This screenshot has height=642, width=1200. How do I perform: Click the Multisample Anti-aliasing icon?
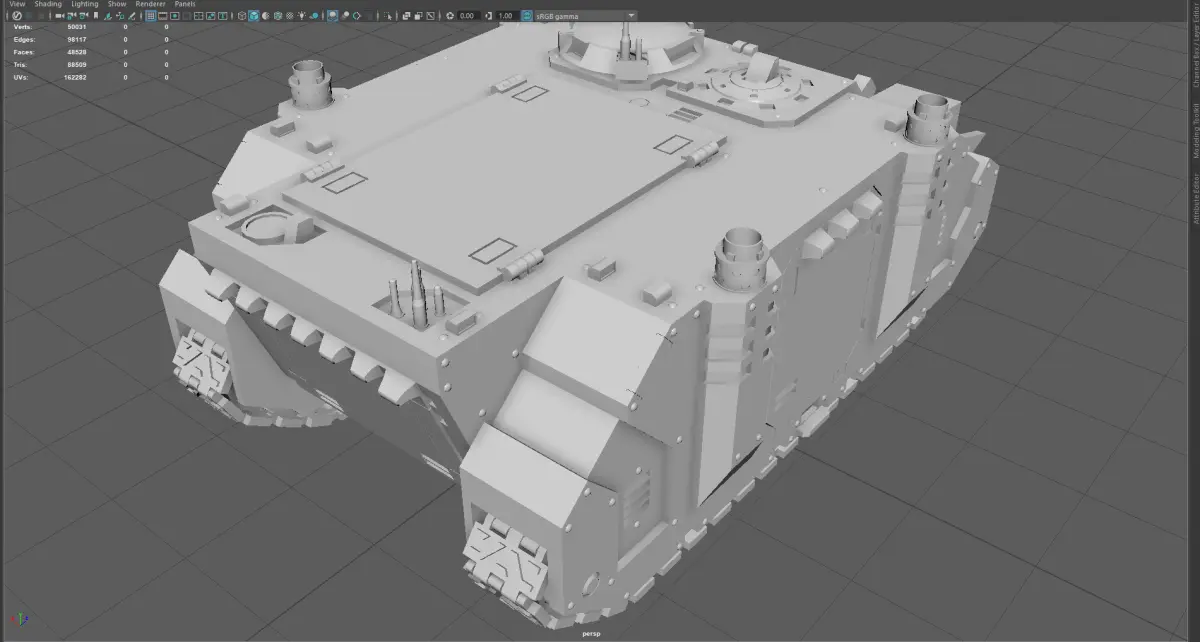click(x=357, y=16)
